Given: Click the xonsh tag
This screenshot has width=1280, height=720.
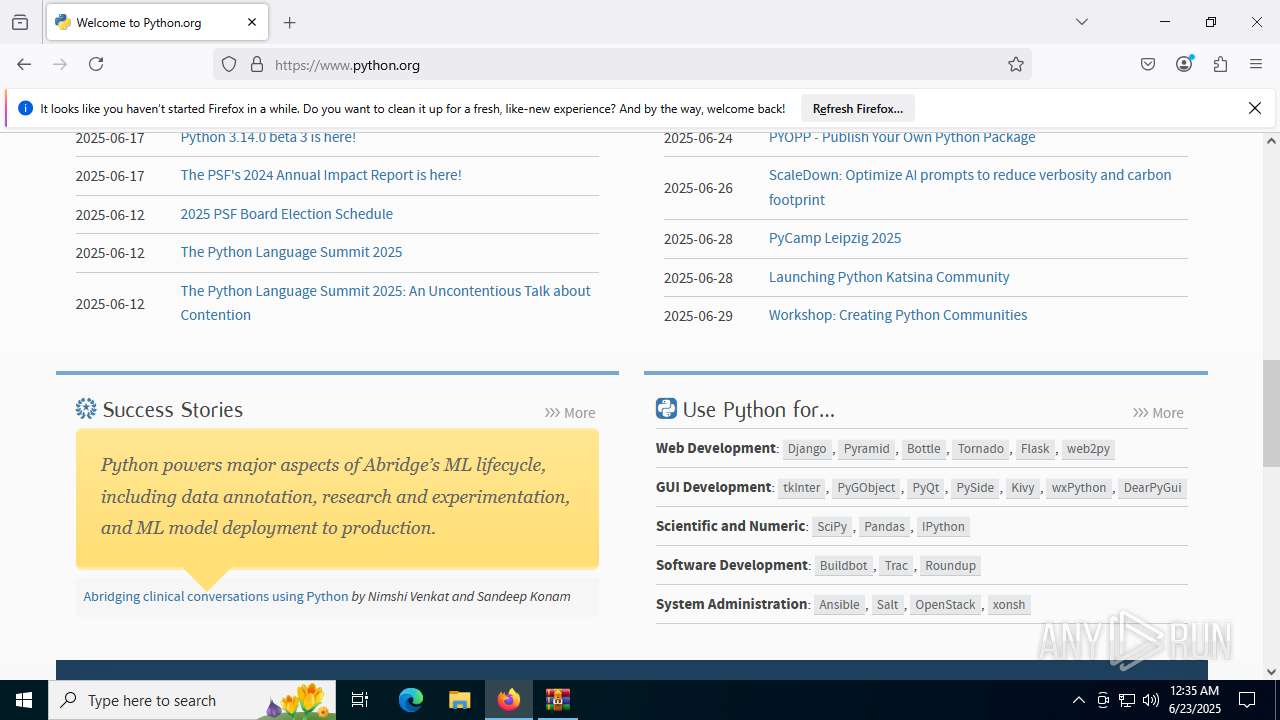Looking at the screenshot, I should point(1009,605).
